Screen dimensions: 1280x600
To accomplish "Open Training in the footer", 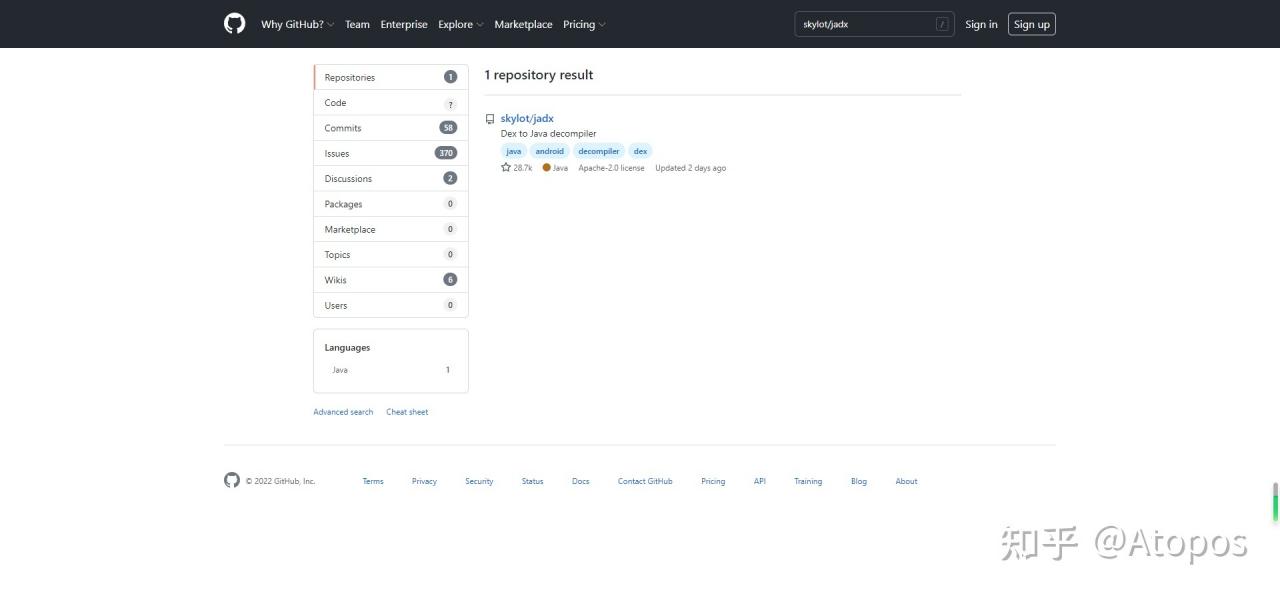I will click(808, 481).
